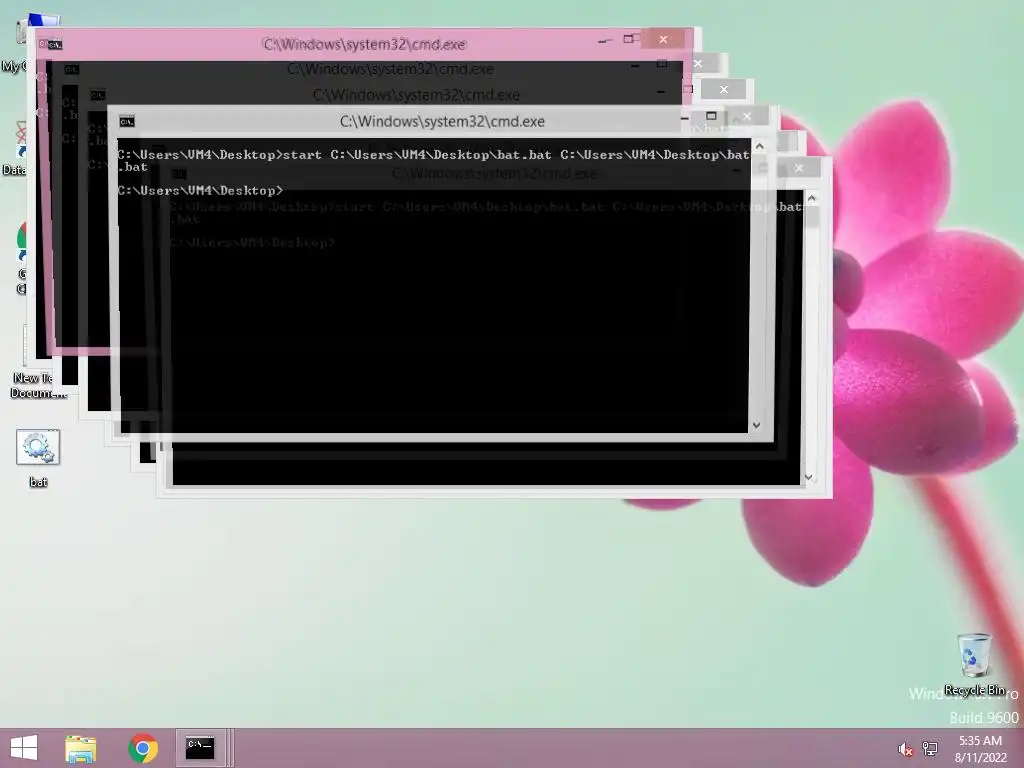Open File Explorer from the taskbar
Image resolution: width=1024 pixels, height=768 pixels.
coord(80,748)
